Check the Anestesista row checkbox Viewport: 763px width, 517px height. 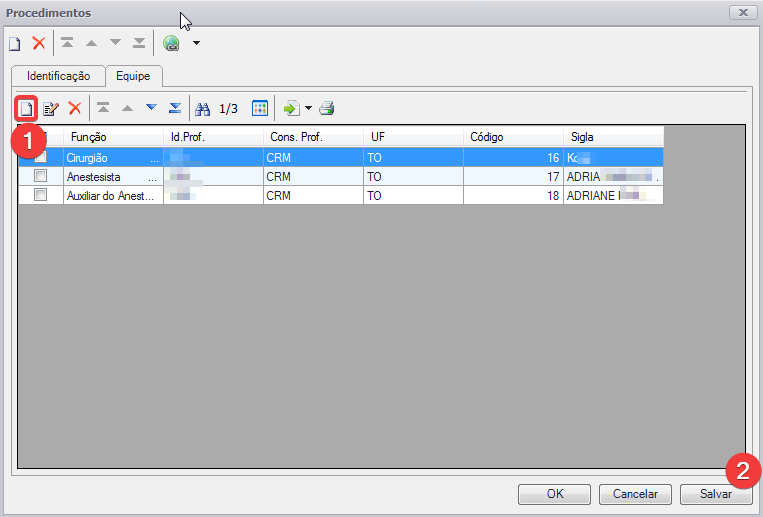40,176
